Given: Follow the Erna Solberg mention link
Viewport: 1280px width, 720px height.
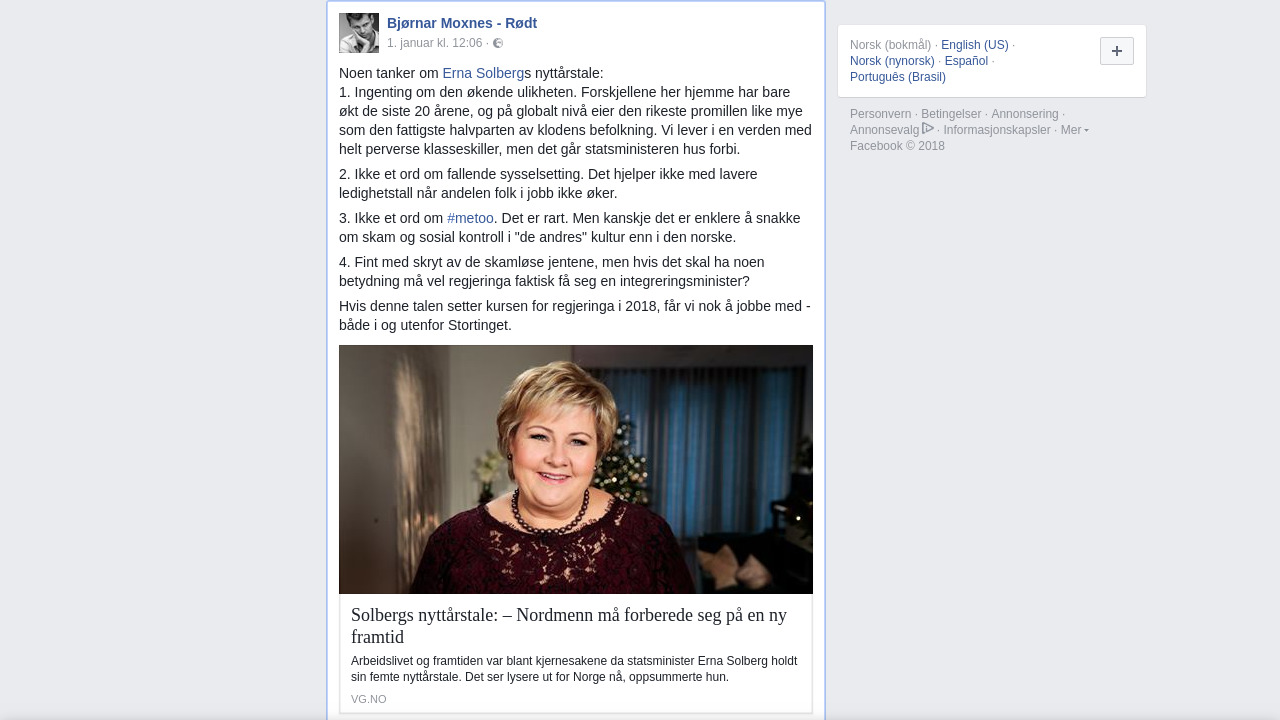Looking at the screenshot, I should click(483, 73).
